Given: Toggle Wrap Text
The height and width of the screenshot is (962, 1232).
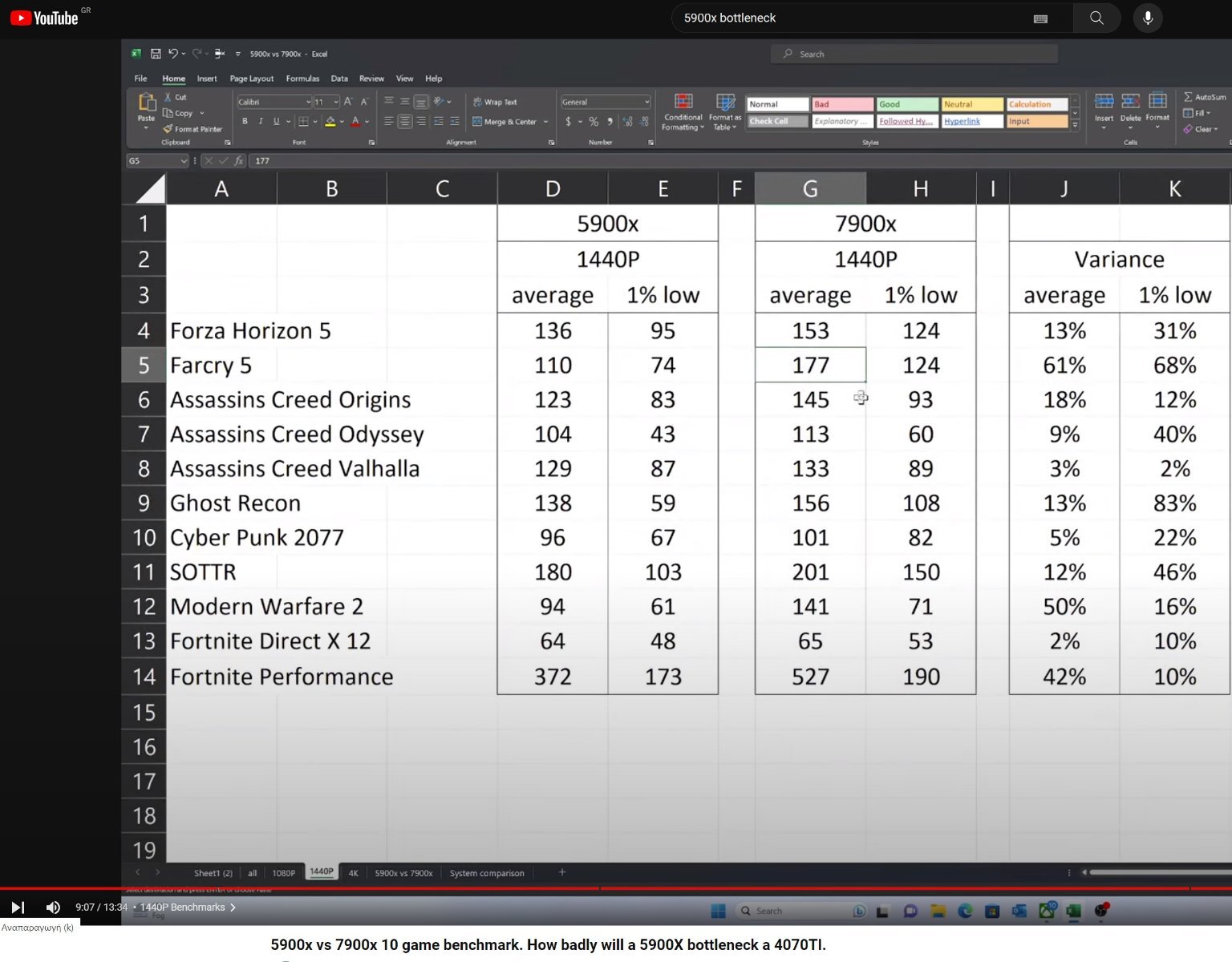Looking at the screenshot, I should click(495, 102).
